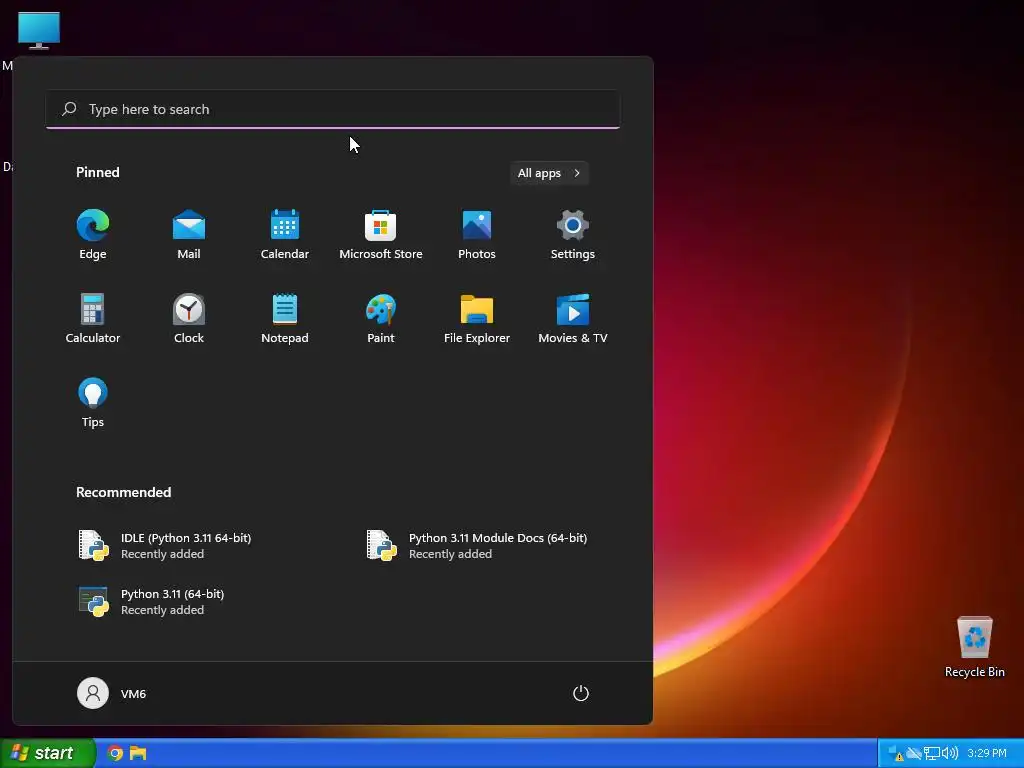The width and height of the screenshot is (1024, 768).
Task: Open the VM6 user account menu
Action: (112, 693)
